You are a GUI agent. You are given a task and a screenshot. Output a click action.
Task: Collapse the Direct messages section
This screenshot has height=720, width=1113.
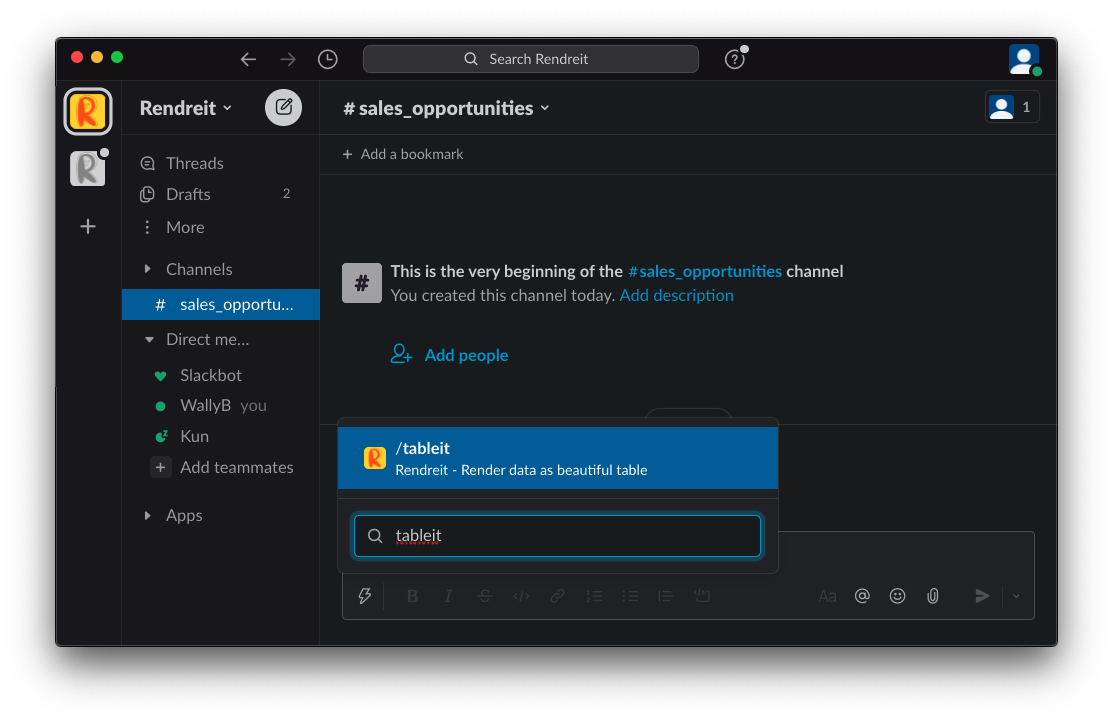(148, 339)
